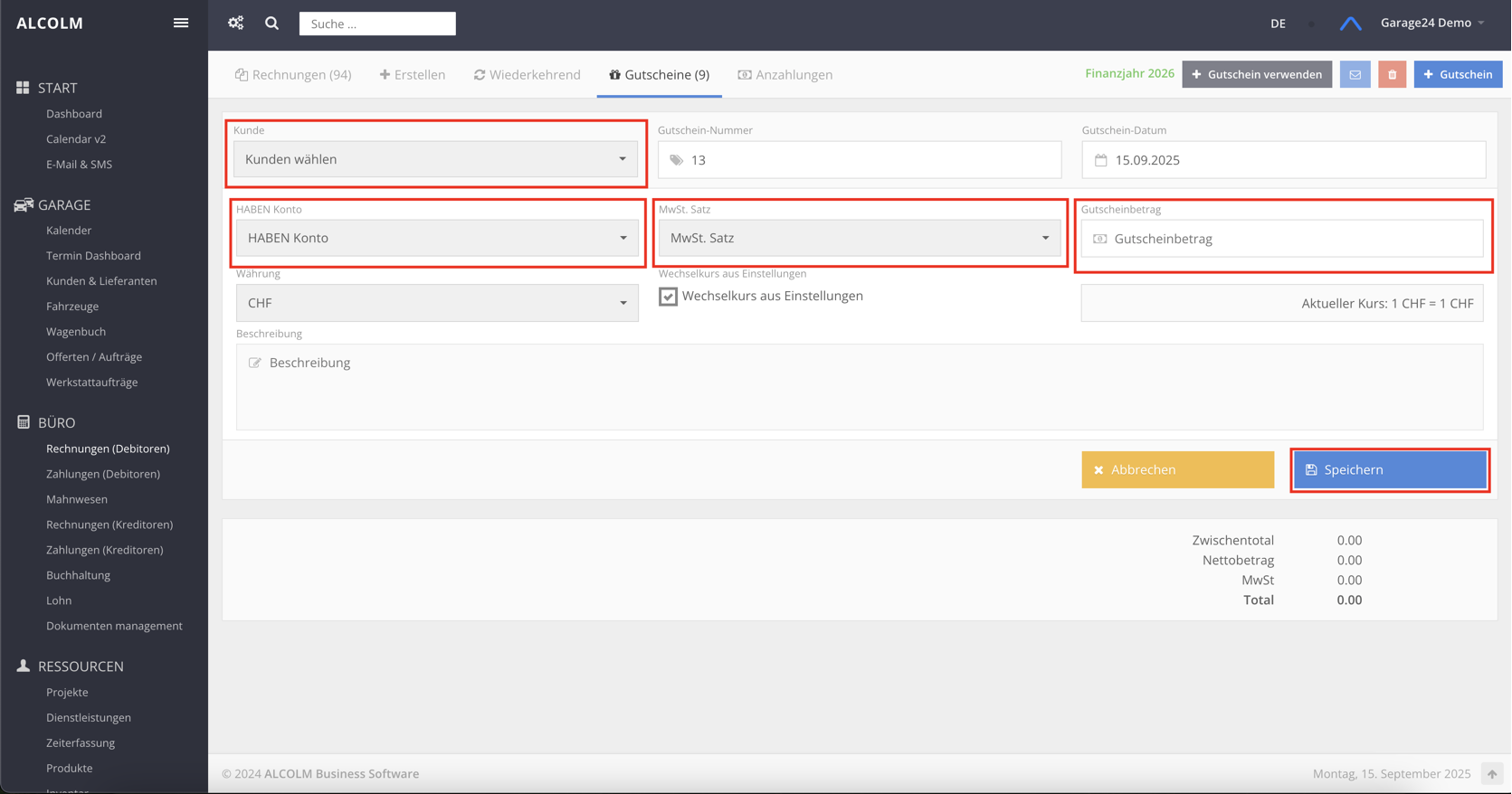The image size is (1512, 794).
Task: Click the calendar icon in Gutschein-Datum
Action: [x=1101, y=160]
